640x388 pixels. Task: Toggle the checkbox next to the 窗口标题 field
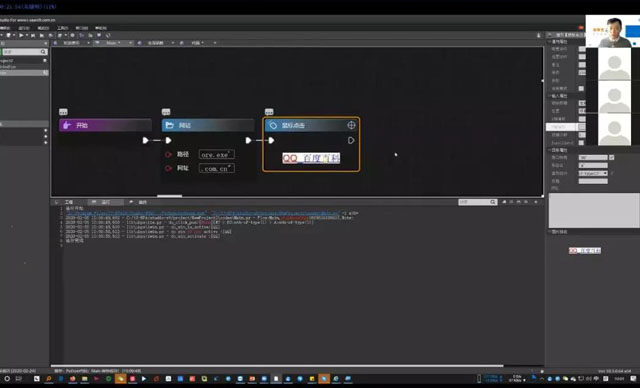coord(611,157)
